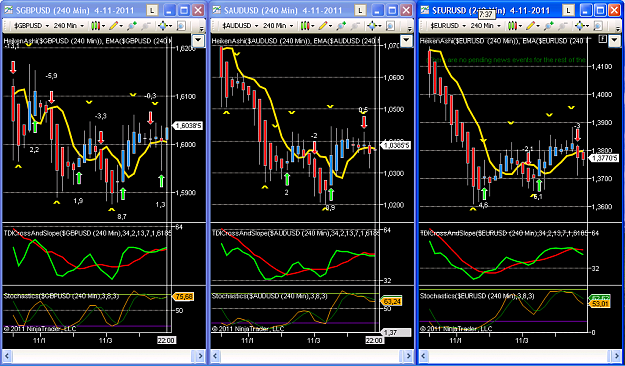Viewport: 625px width, 366px height.
Task: Click the data box magnifier icon in the EURUSD toolbar
Action: (x=598, y=26)
